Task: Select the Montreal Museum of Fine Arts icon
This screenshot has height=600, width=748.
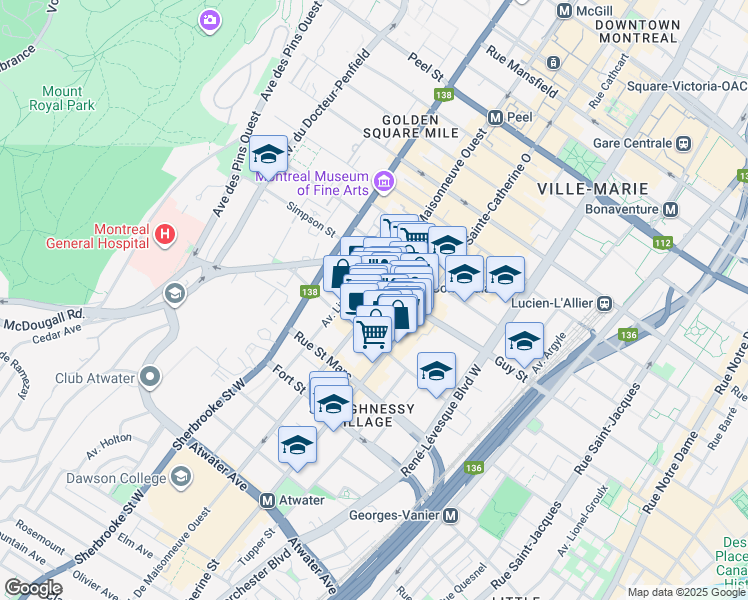Action: pos(384,181)
